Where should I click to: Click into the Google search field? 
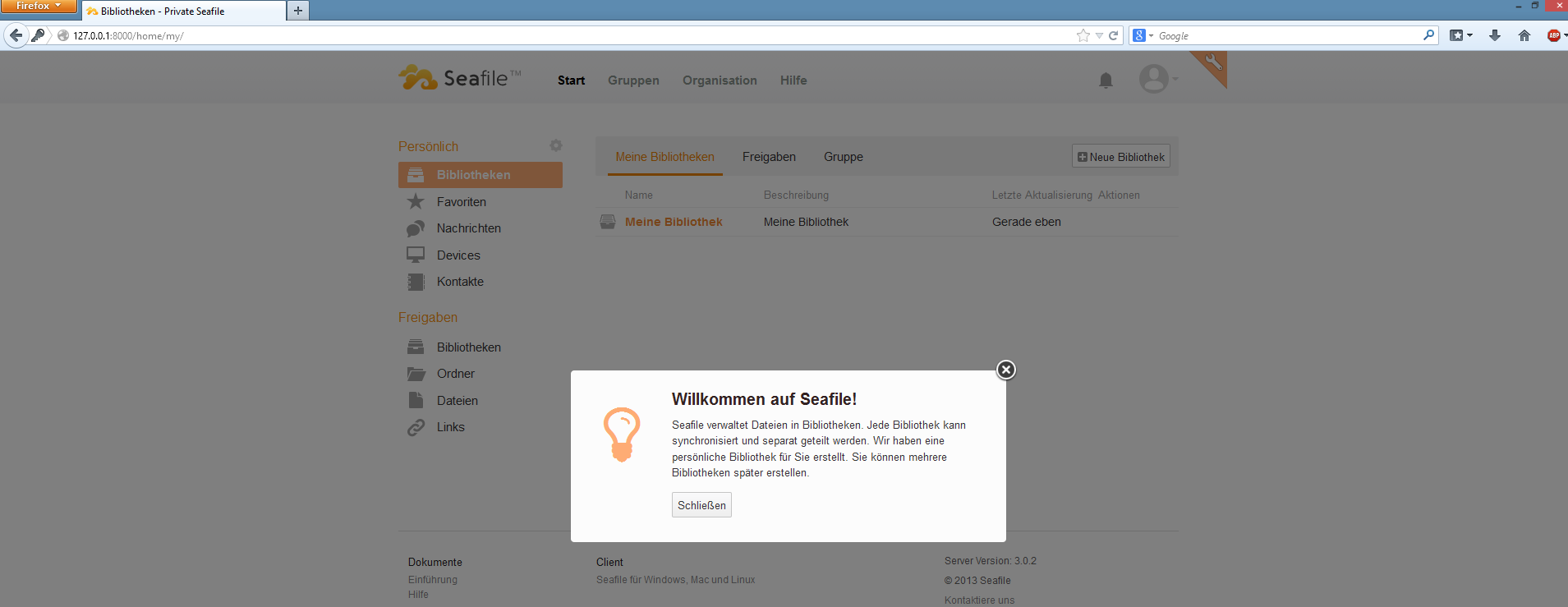[1288, 36]
